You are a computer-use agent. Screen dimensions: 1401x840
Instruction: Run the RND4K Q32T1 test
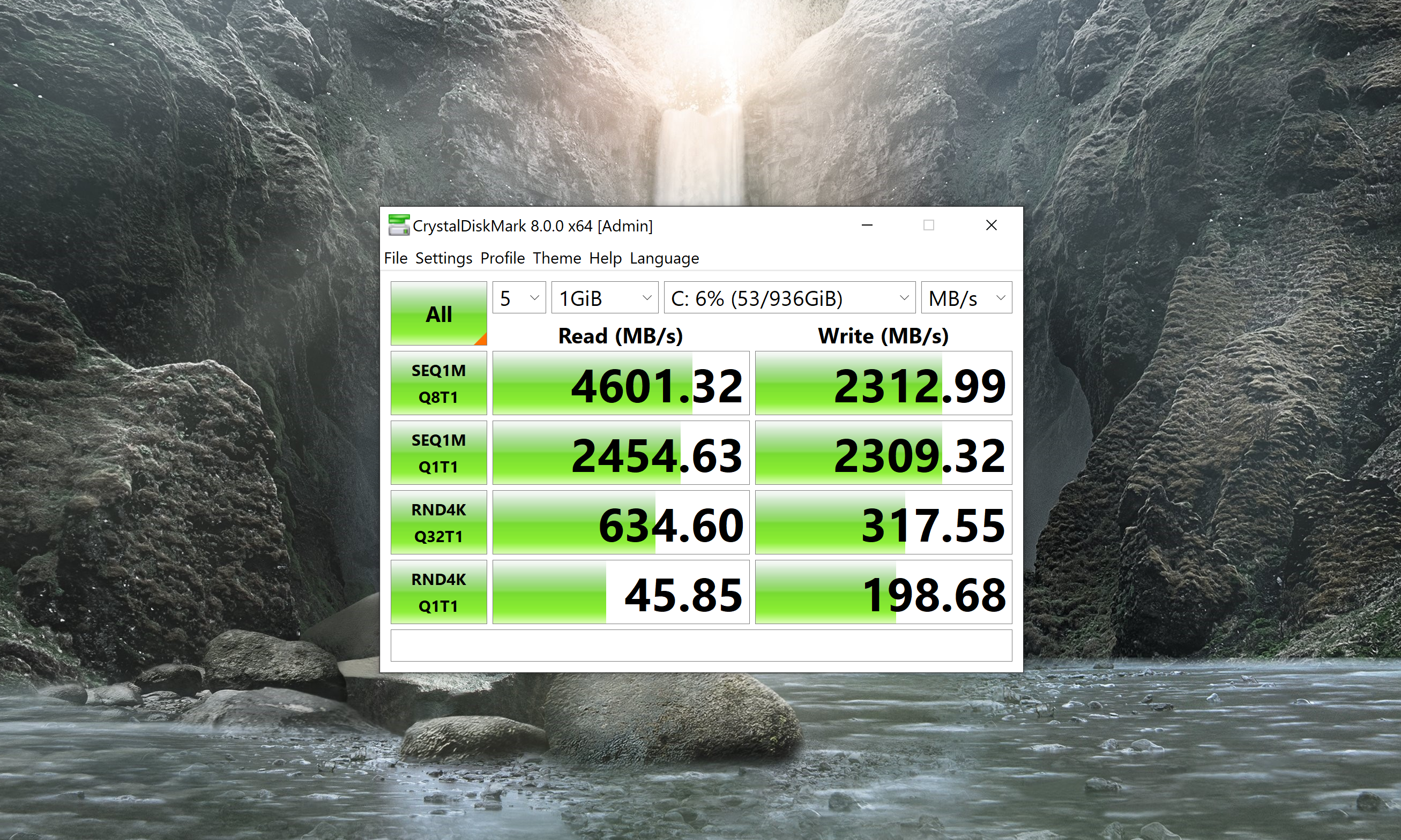pos(439,522)
